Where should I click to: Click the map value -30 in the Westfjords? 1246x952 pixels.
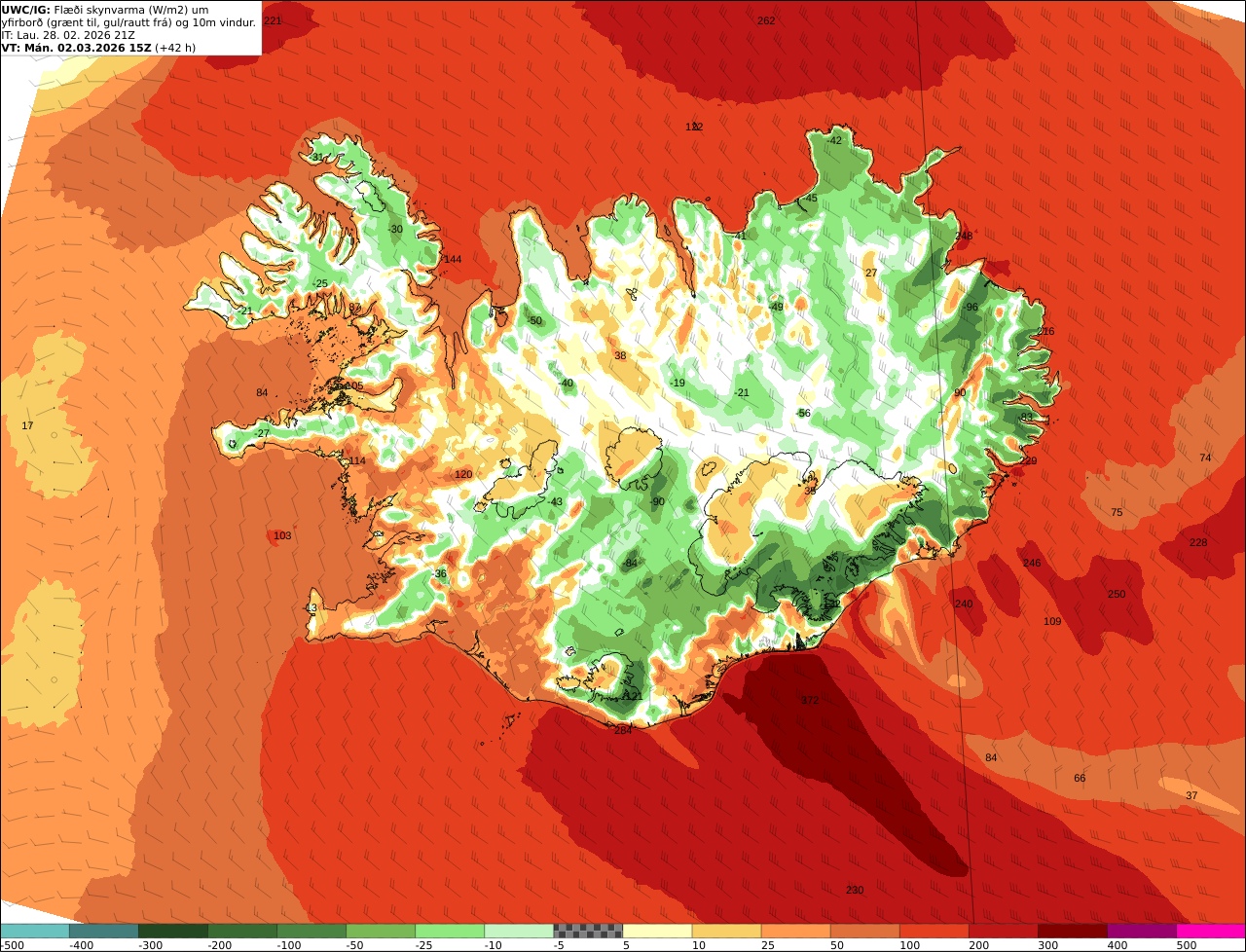pyautogui.click(x=395, y=229)
